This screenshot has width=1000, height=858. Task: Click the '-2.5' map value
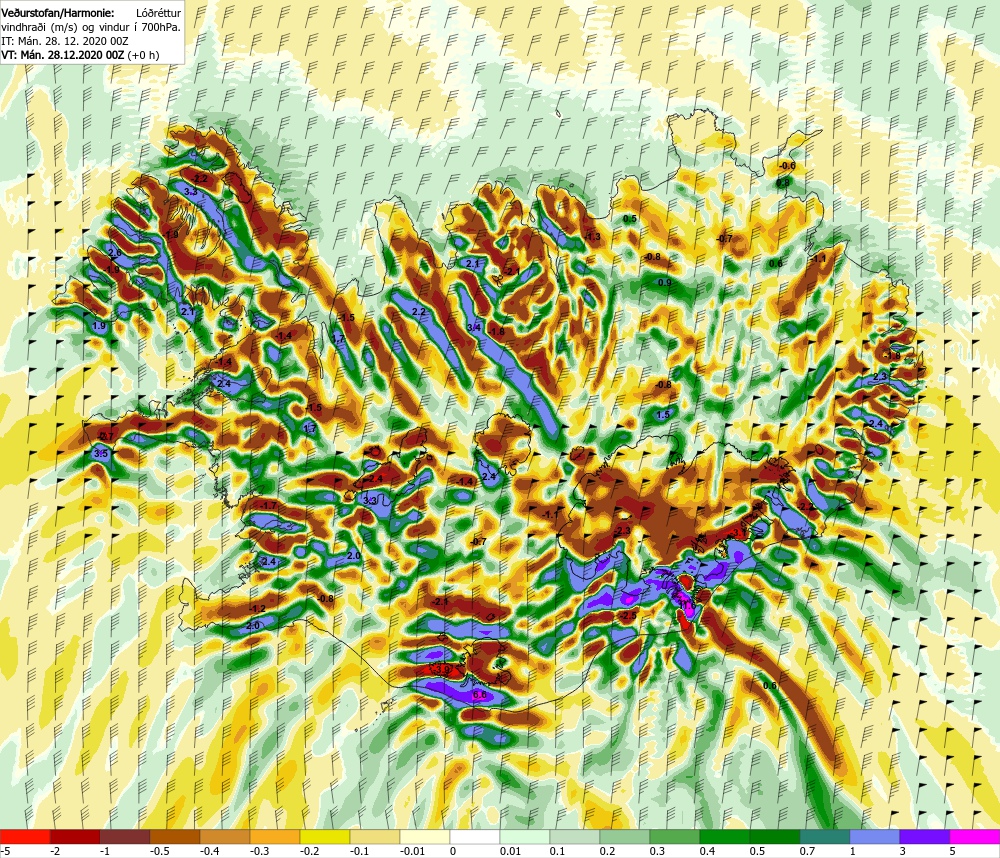[628, 616]
